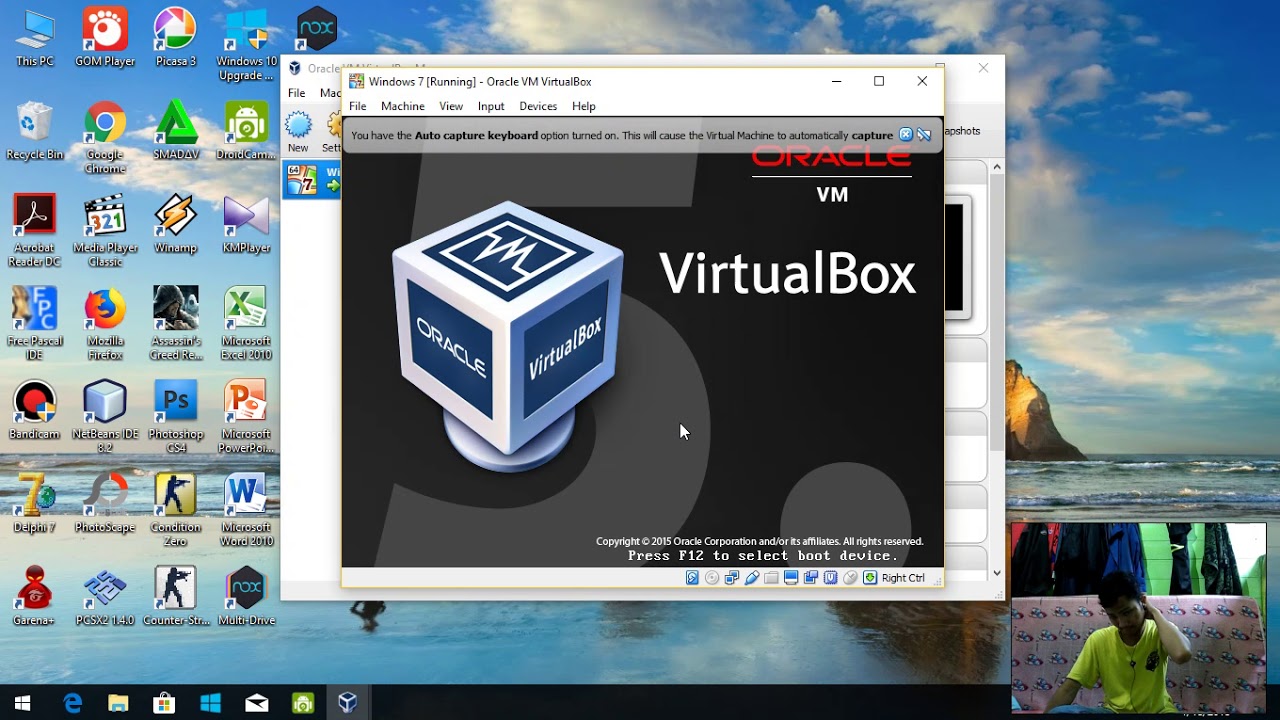Click the video capture status icon
This screenshot has width=1280, height=720.
point(811,578)
